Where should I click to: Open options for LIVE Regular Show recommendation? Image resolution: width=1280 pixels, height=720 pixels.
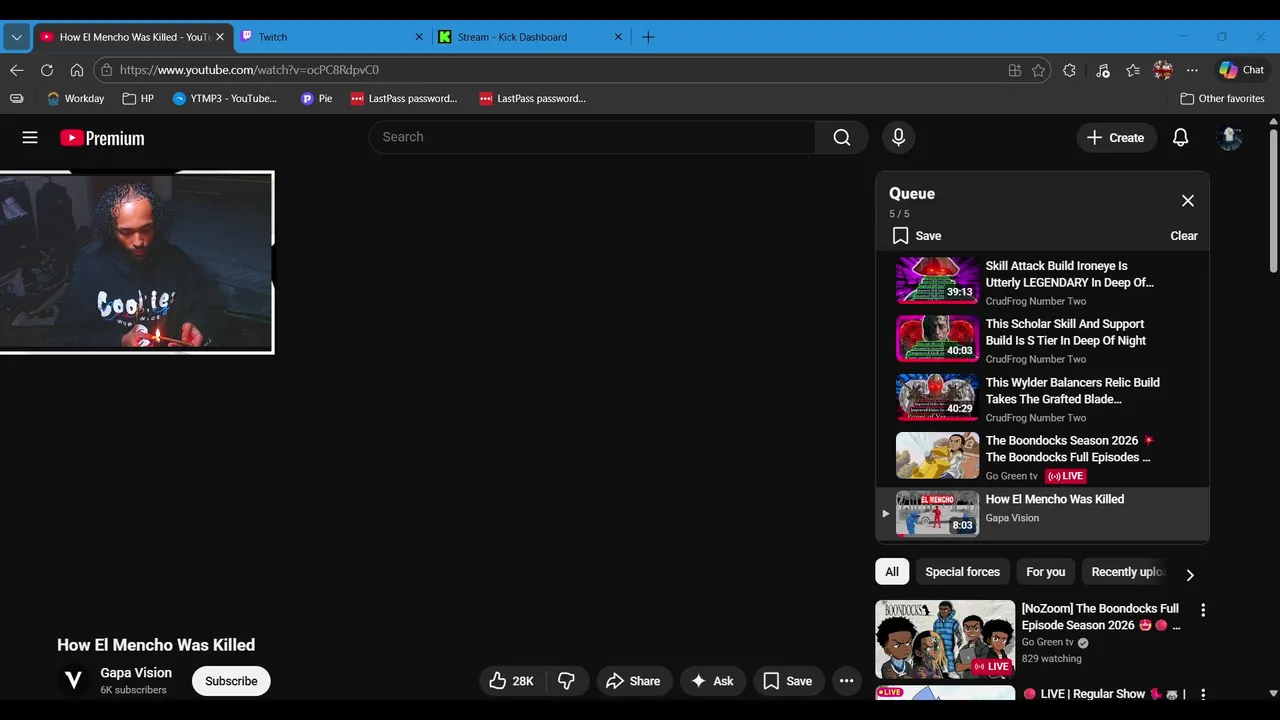point(1203,694)
